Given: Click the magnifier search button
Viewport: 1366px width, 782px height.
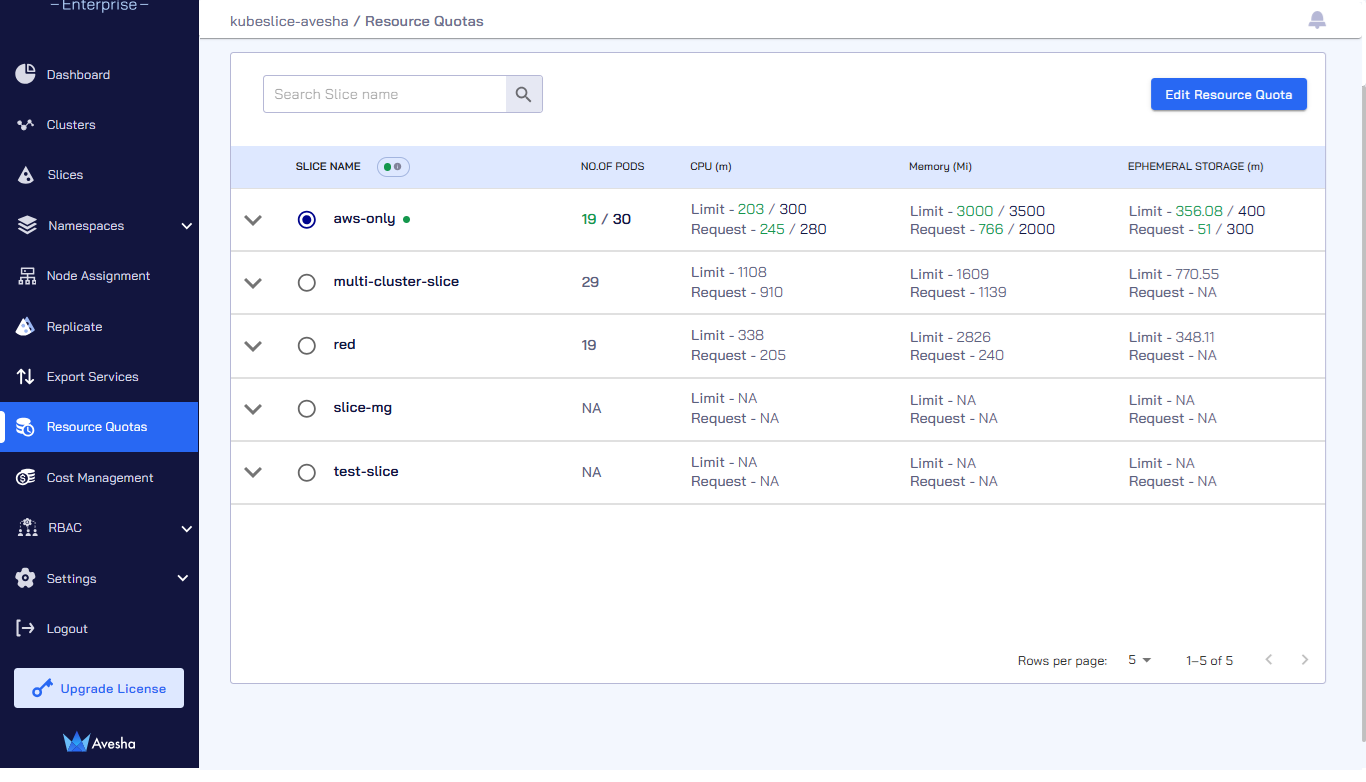Looking at the screenshot, I should (524, 94).
